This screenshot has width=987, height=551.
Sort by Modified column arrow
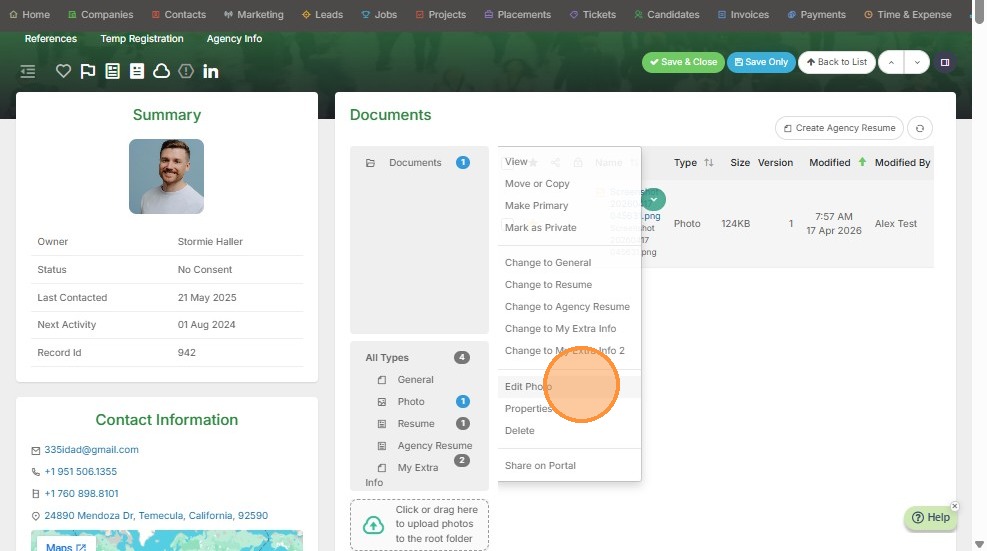click(862, 162)
